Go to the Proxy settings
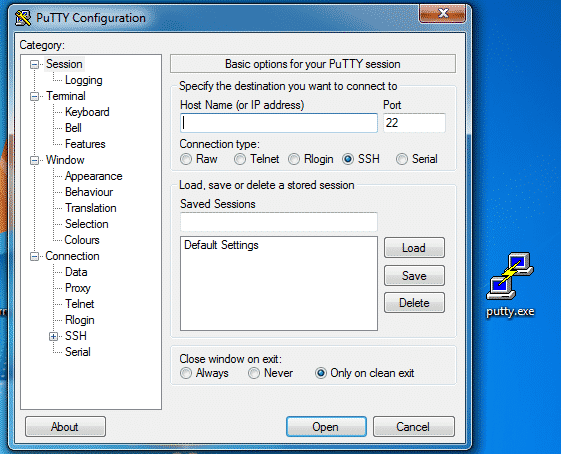Image resolution: width=561 pixels, height=454 pixels. click(x=78, y=288)
